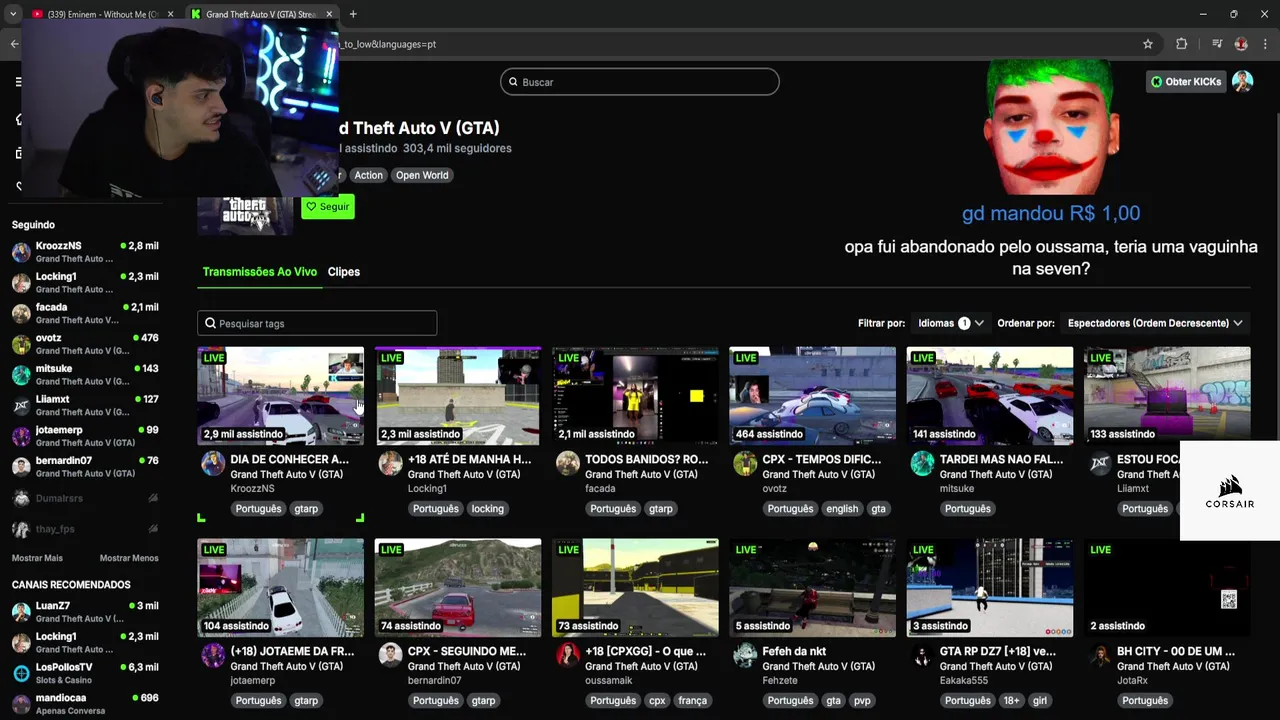1280x720 pixels.
Task: Open the Eakaka555 stream thumbnail
Action: pyautogui.click(x=990, y=588)
